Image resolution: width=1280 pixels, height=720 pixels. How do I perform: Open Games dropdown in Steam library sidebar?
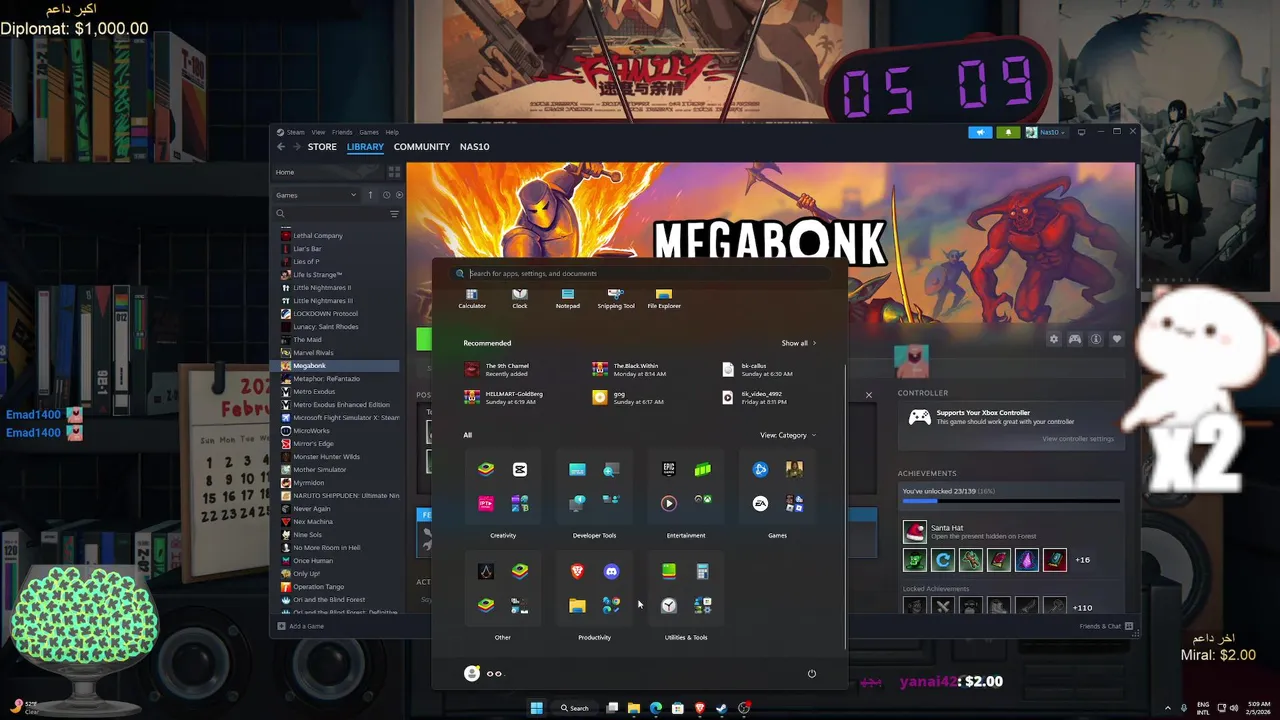316,195
